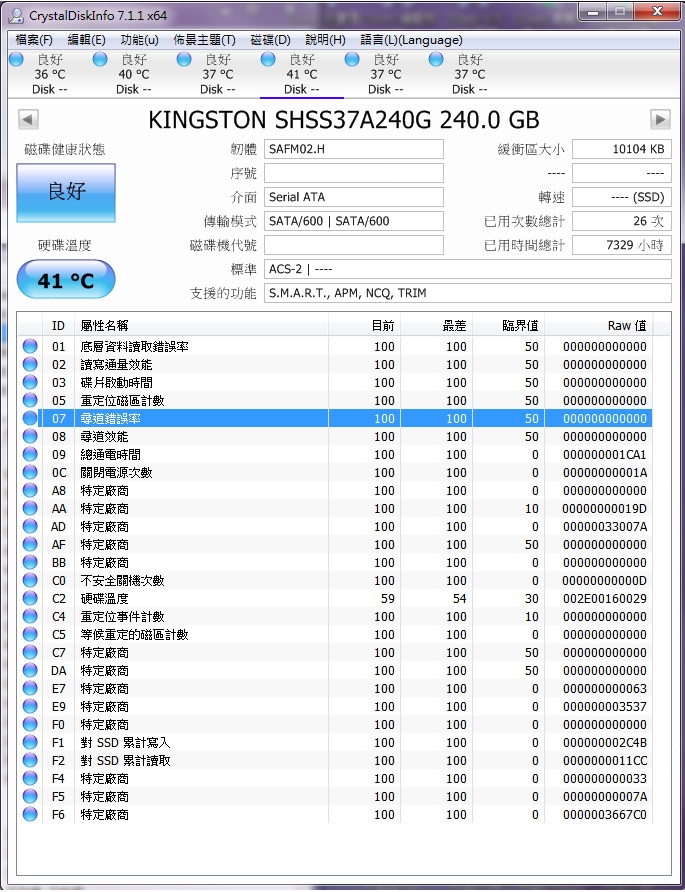Image resolution: width=685 pixels, height=892 pixels.
Task: Click status orb of attribute 01 row
Action: click(30, 346)
